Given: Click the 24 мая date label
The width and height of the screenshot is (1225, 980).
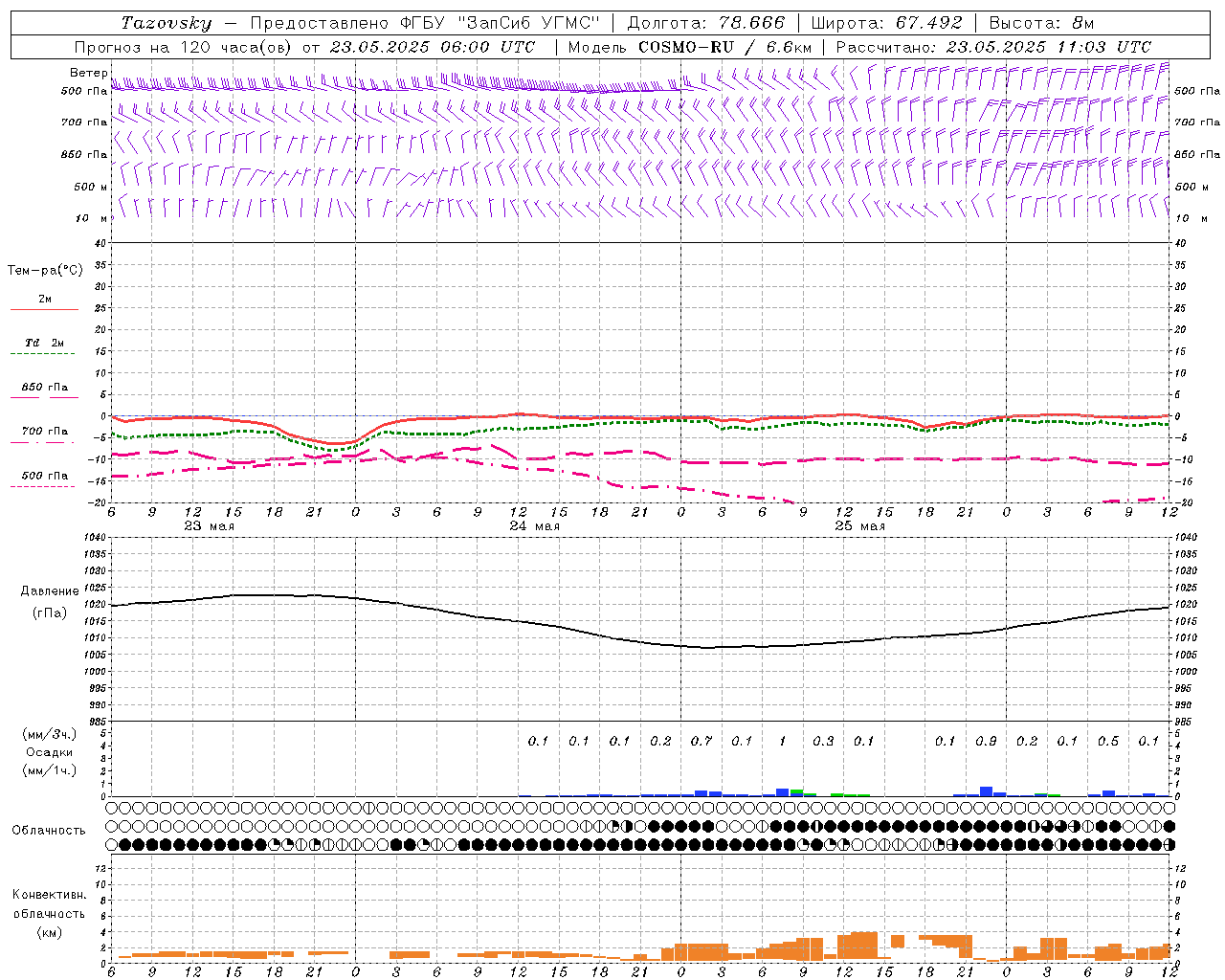Looking at the screenshot, I should click(535, 526).
